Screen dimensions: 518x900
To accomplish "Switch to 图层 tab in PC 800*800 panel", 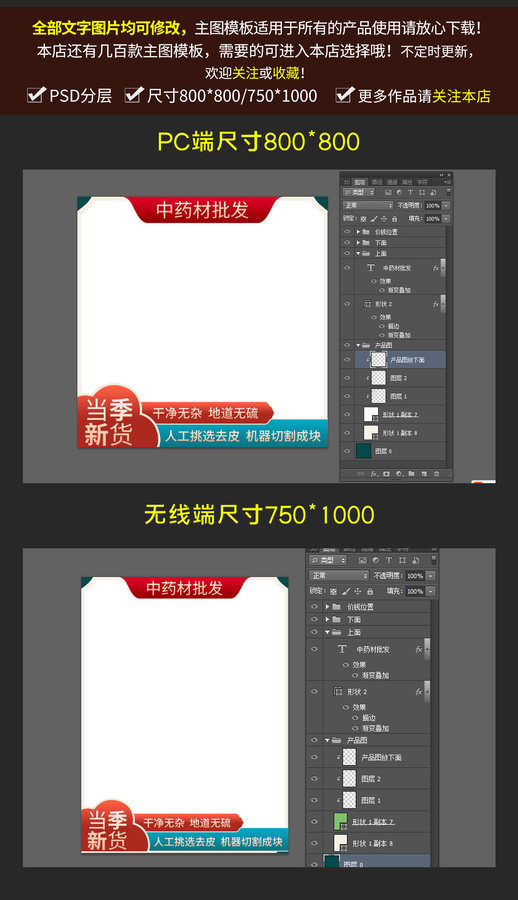I will [359, 182].
